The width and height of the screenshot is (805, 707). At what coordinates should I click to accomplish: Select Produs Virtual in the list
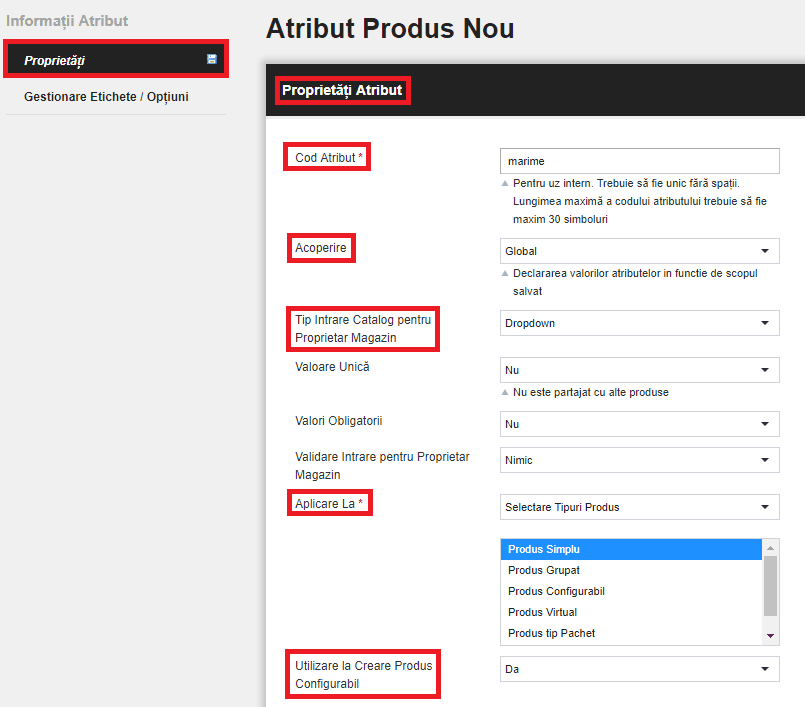click(631, 613)
